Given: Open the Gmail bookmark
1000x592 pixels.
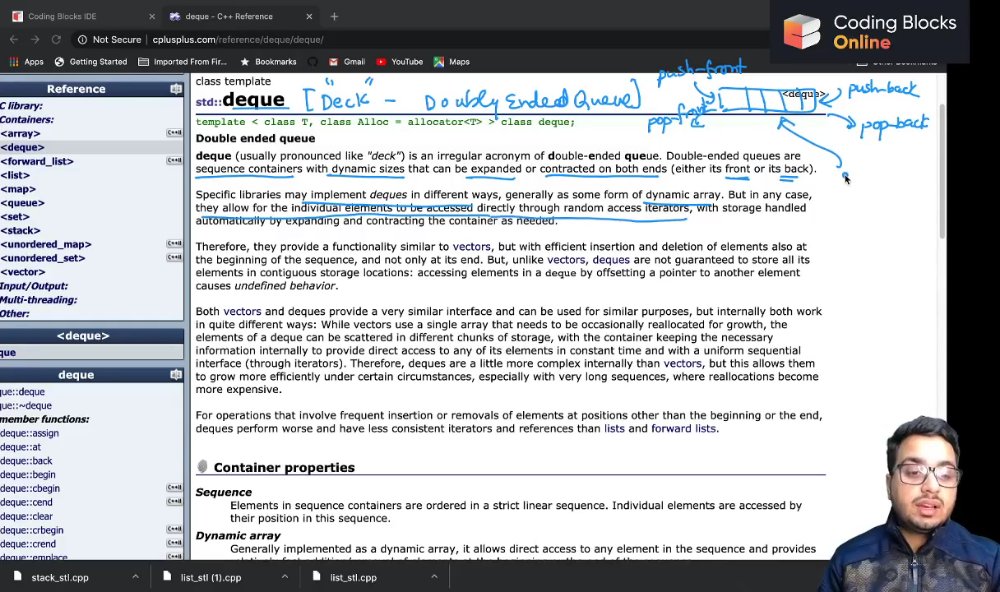Looking at the screenshot, I should click(347, 62).
